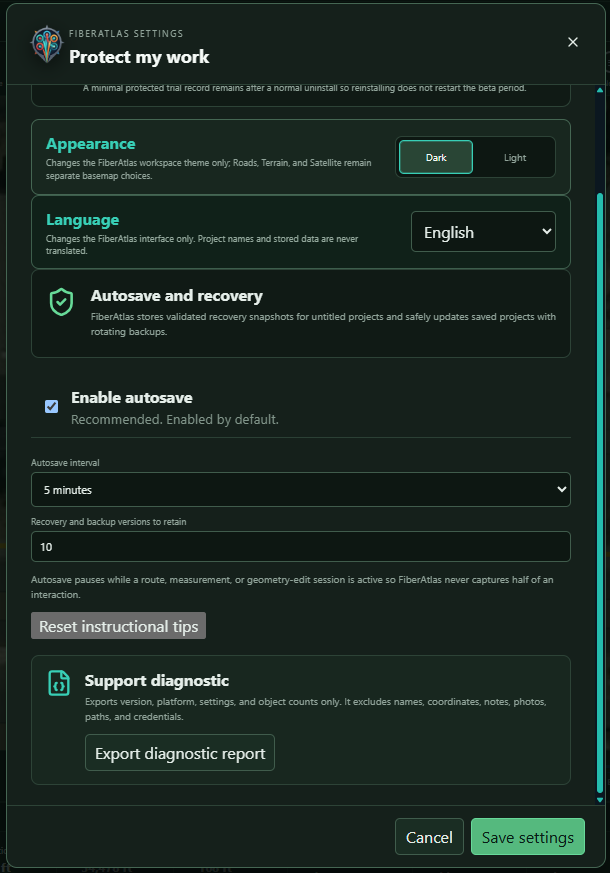This screenshot has height=873, width=610.
Task: Click the Autosave shield check icon
Action: [61, 302]
